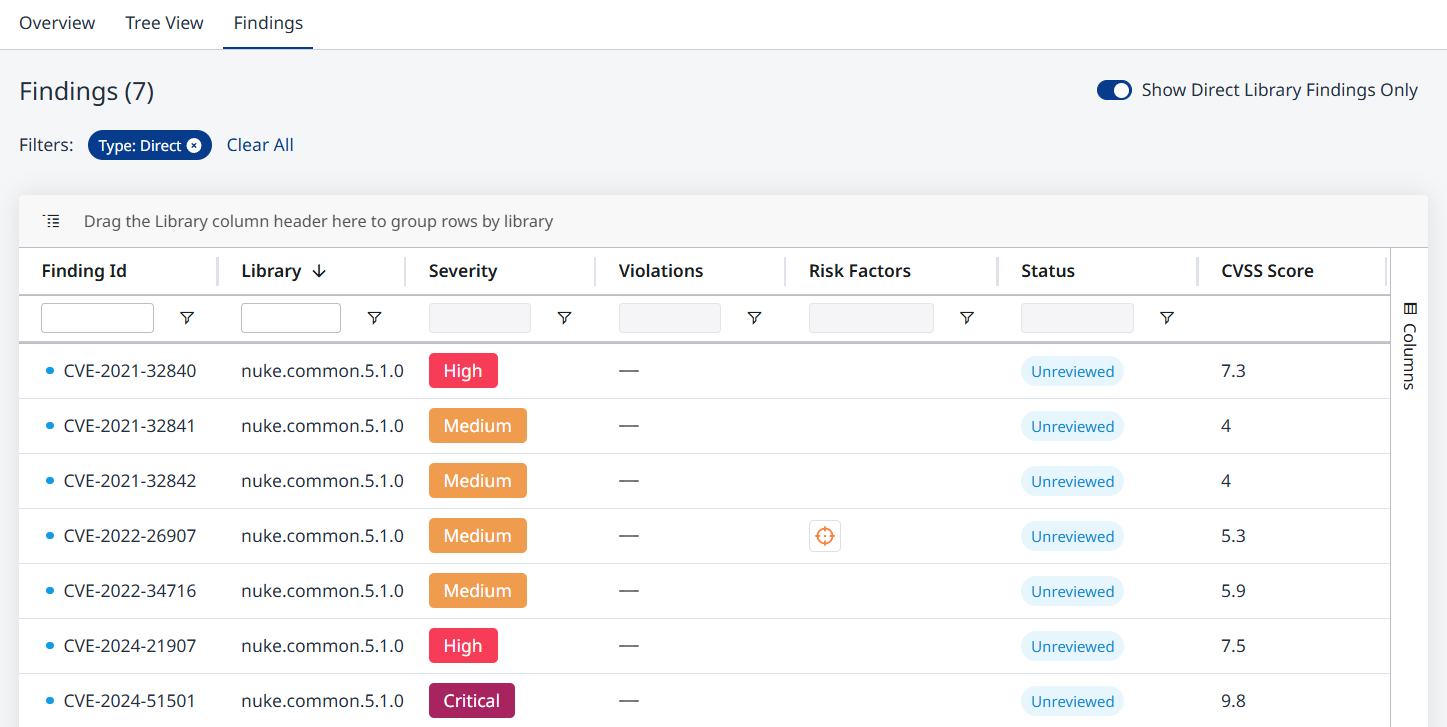Click the Violations column filter icon
Screen dimensions: 1447x727
point(754,318)
